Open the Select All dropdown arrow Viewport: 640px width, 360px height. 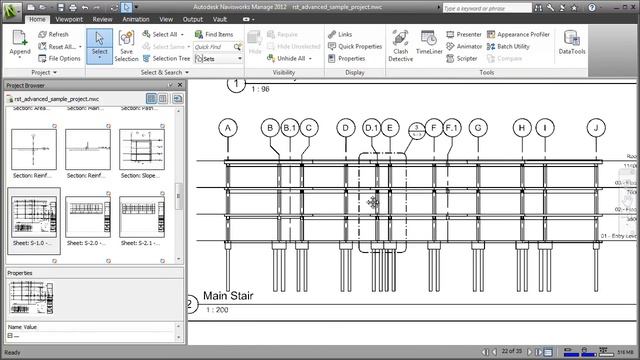coord(182,35)
